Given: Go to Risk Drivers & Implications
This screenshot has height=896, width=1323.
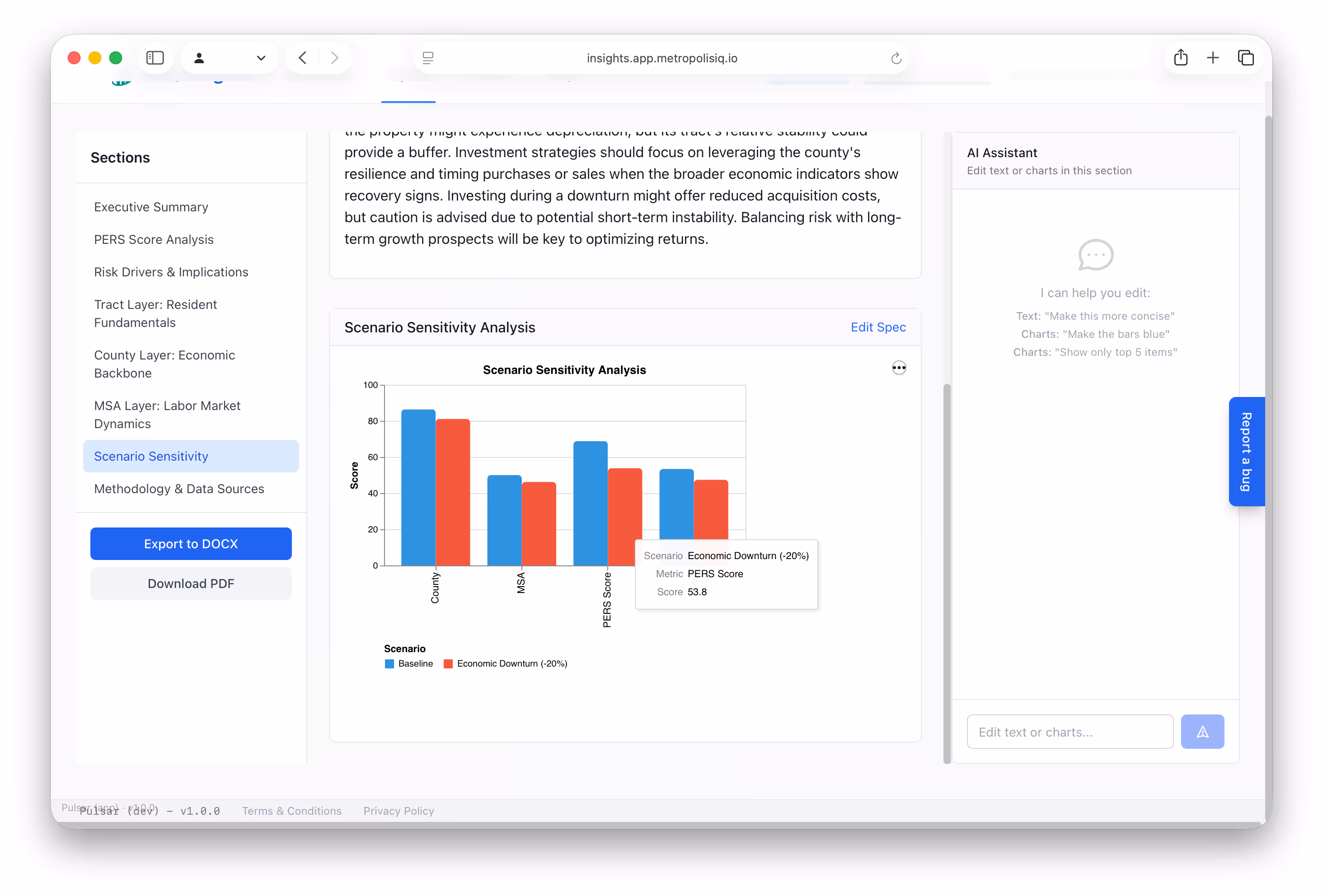Looking at the screenshot, I should pyautogui.click(x=171, y=272).
